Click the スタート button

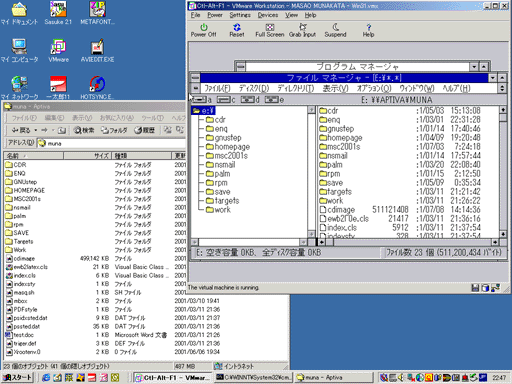[x=17, y=377]
